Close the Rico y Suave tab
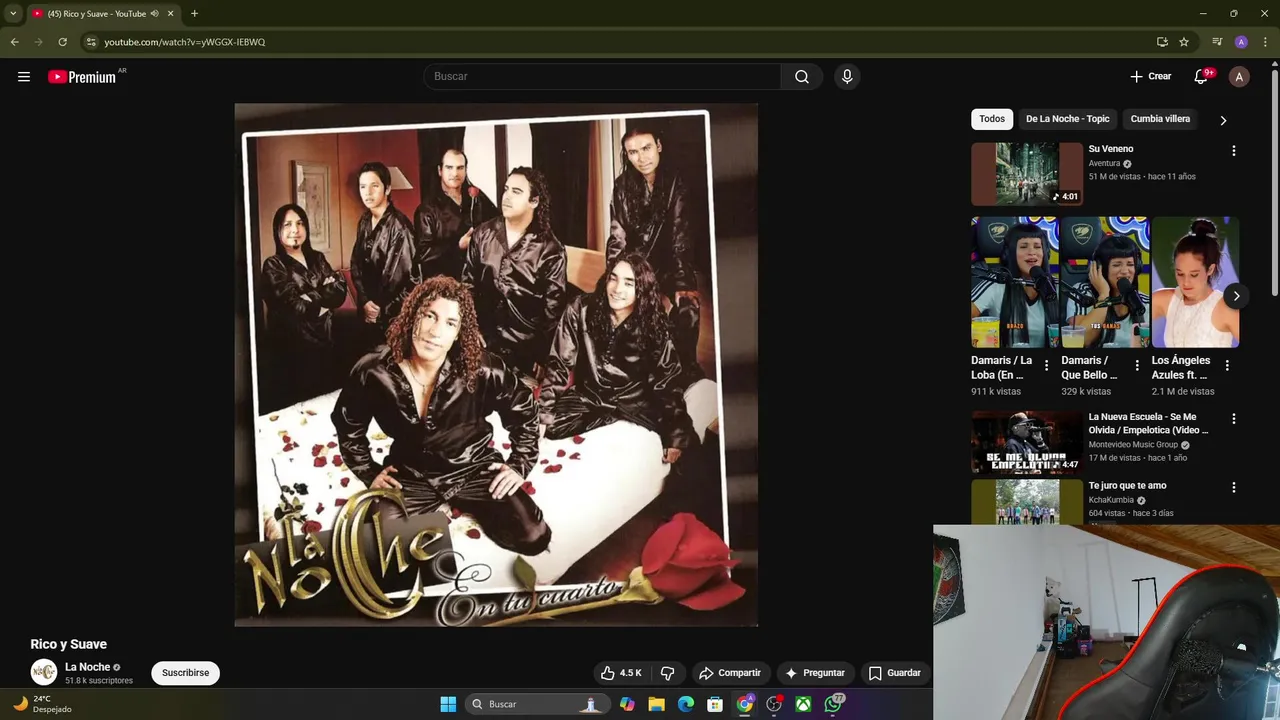1280x720 pixels. 170,13
